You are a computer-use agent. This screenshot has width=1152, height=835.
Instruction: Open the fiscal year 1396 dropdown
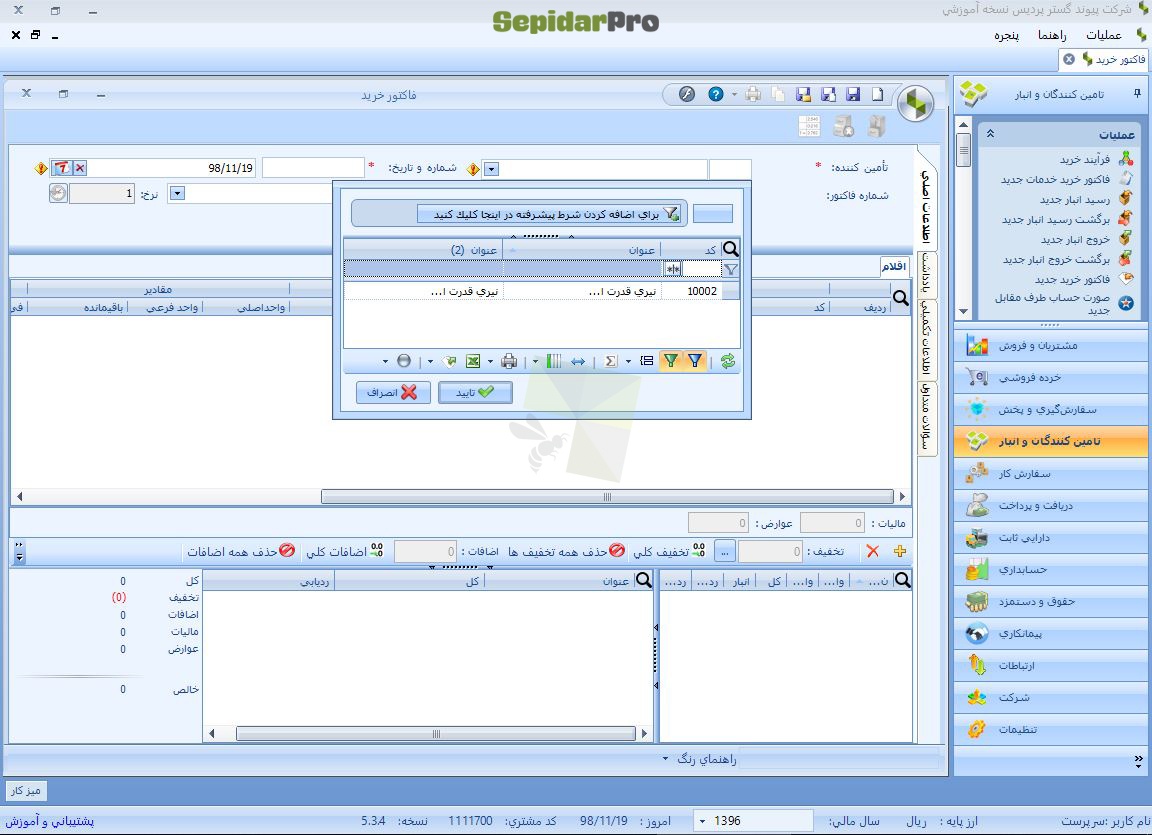tap(703, 820)
